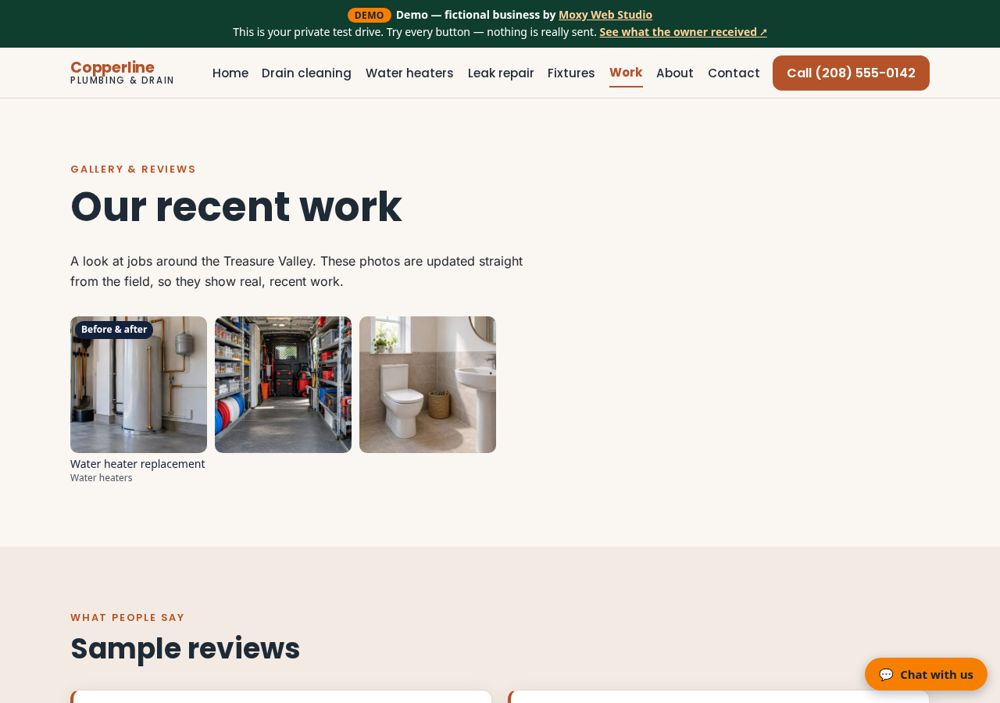Open the water heater replacement photo
This screenshot has height=703, width=1000.
tap(138, 385)
